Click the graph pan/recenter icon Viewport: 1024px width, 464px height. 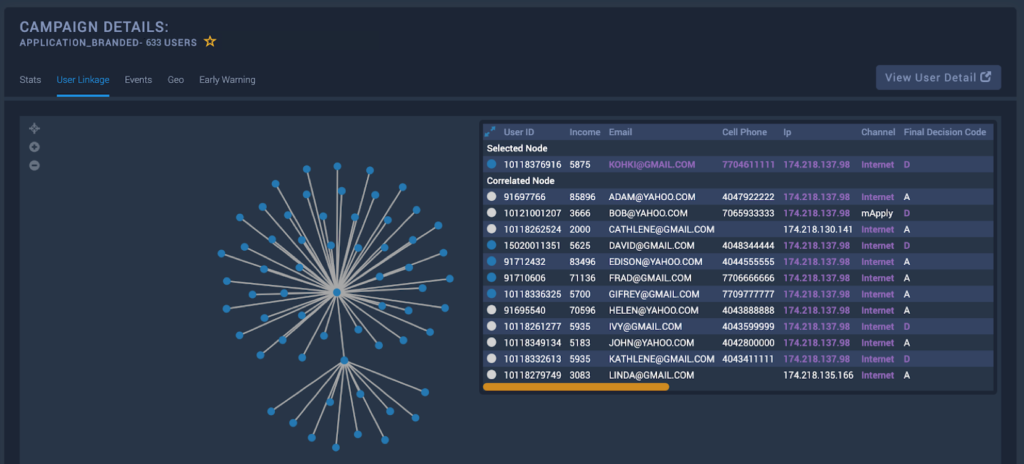(35, 128)
